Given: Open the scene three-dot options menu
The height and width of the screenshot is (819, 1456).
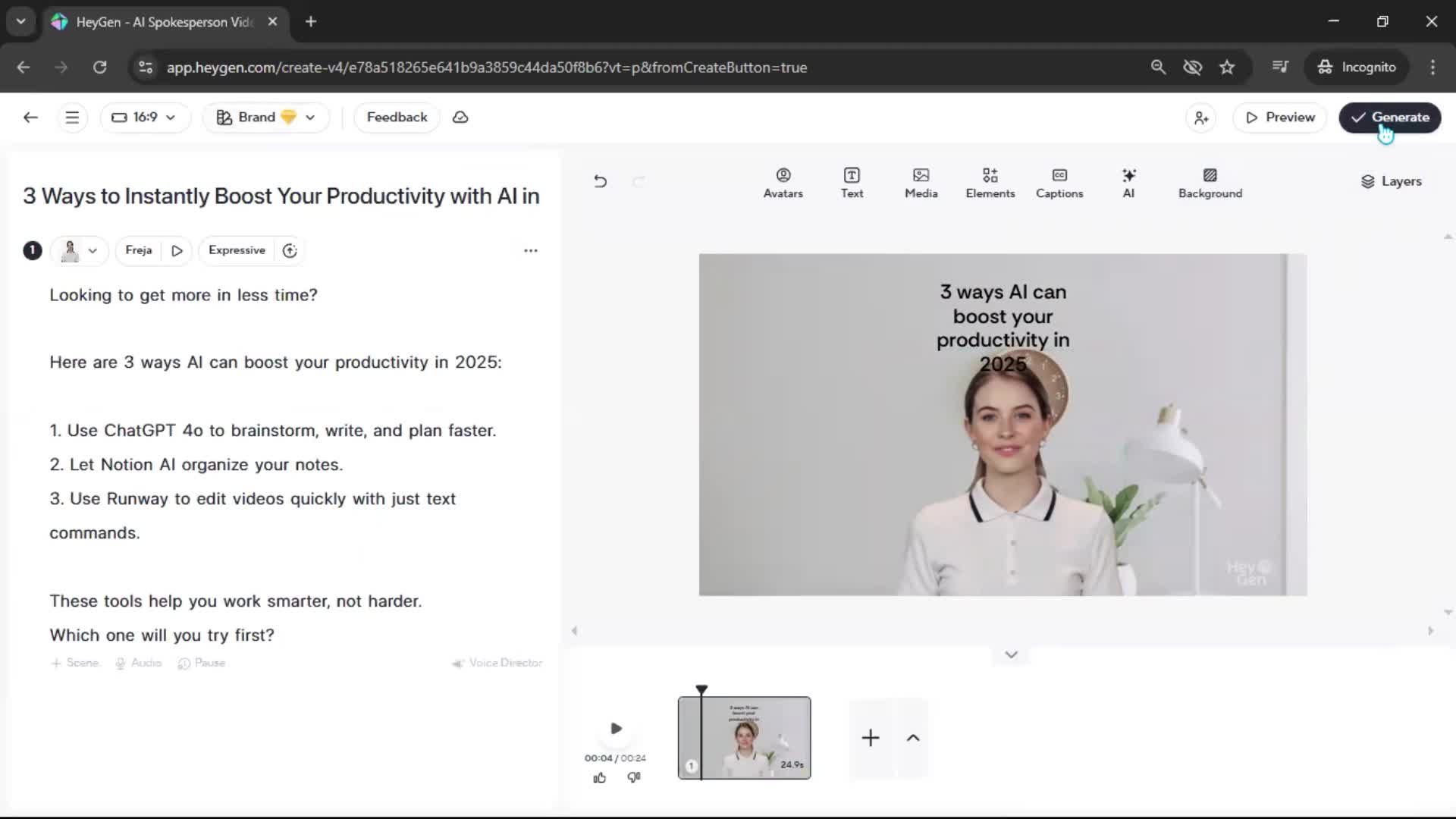Looking at the screenshot, I should pos(530,250).
